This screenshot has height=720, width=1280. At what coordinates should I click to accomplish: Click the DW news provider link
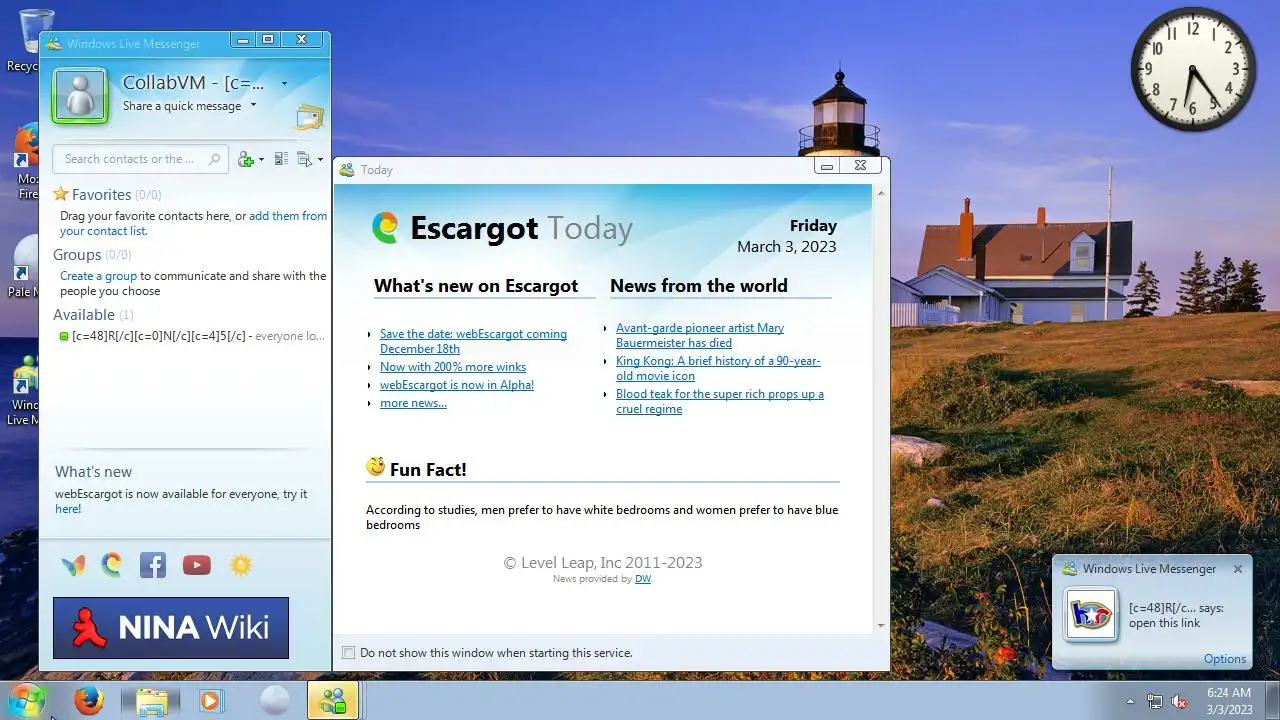click(643, 579)
